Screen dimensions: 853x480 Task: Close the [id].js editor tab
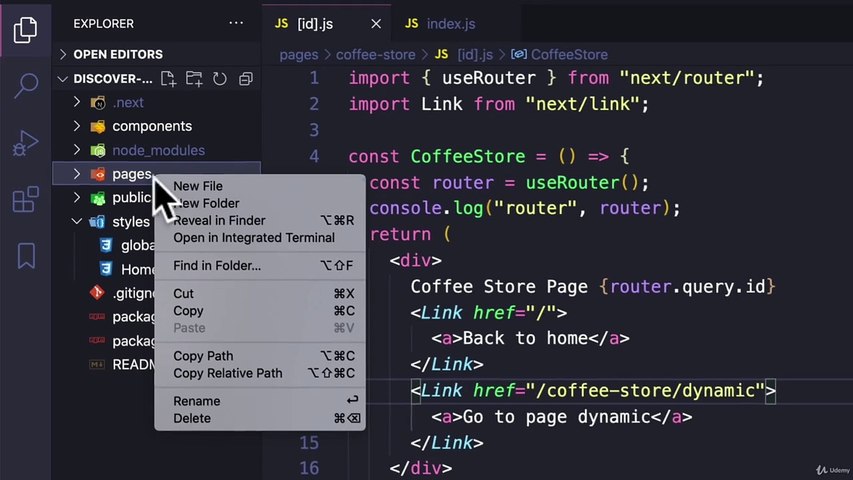pos(376,24)
